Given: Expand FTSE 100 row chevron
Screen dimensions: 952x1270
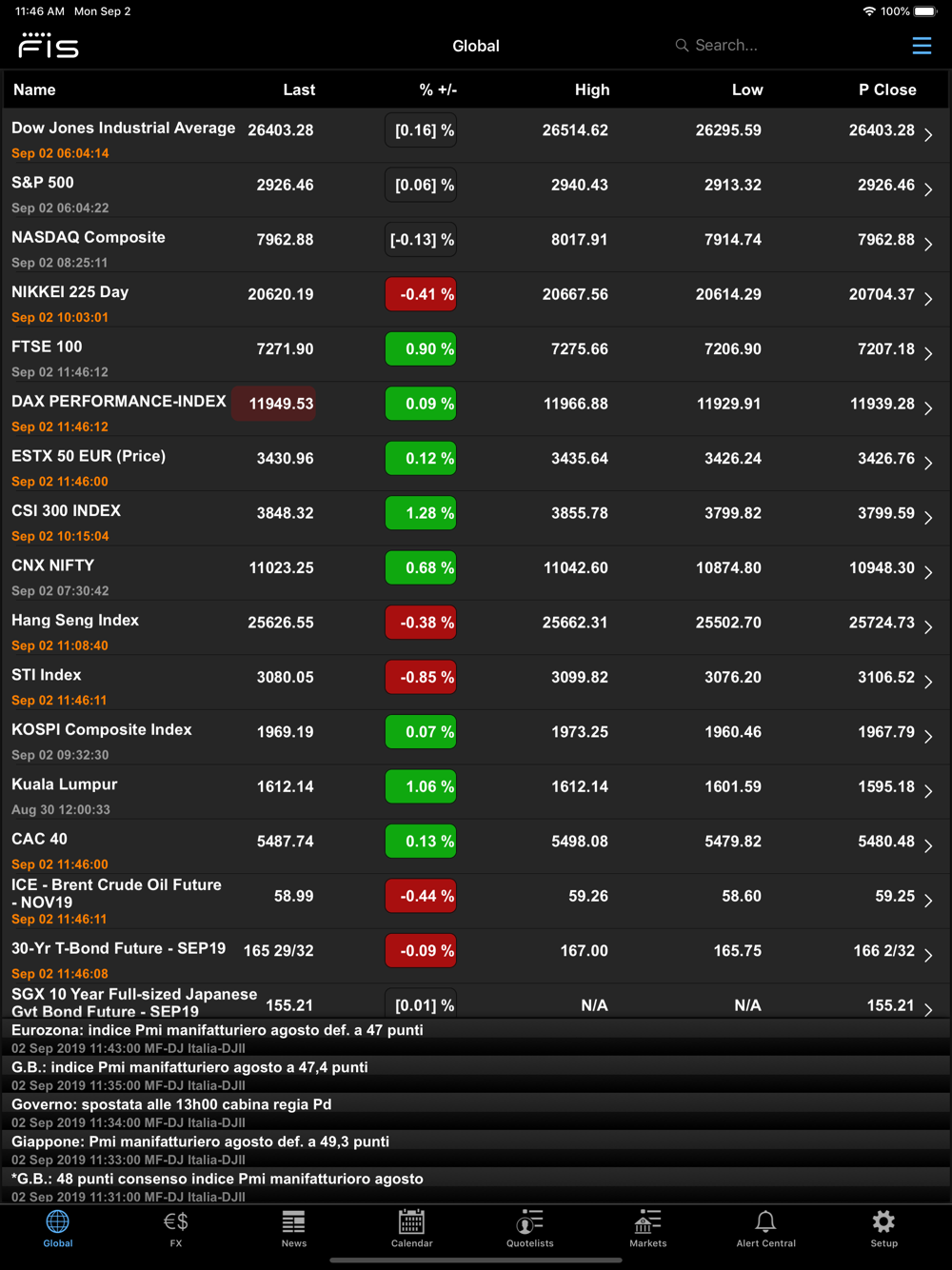Looking at the screenshot, I should [928, 354].
